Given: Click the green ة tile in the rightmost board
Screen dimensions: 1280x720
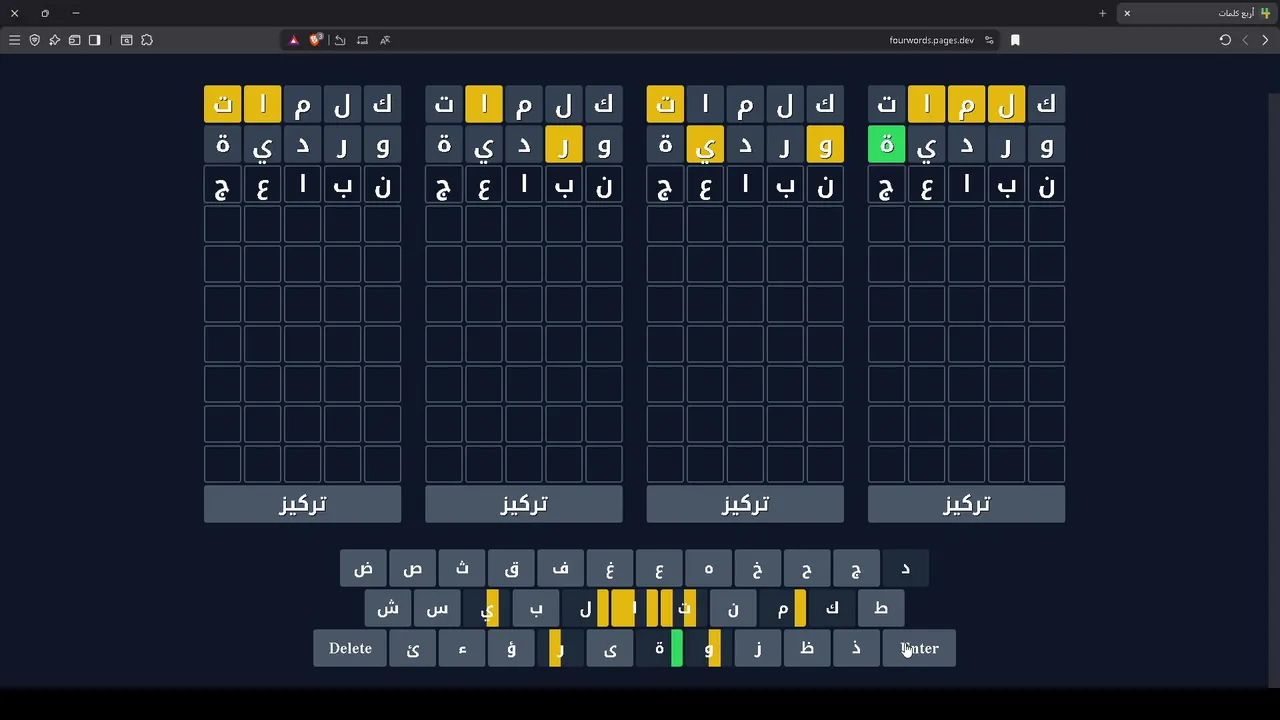Looking at the screenshot, I should [887, 145].
